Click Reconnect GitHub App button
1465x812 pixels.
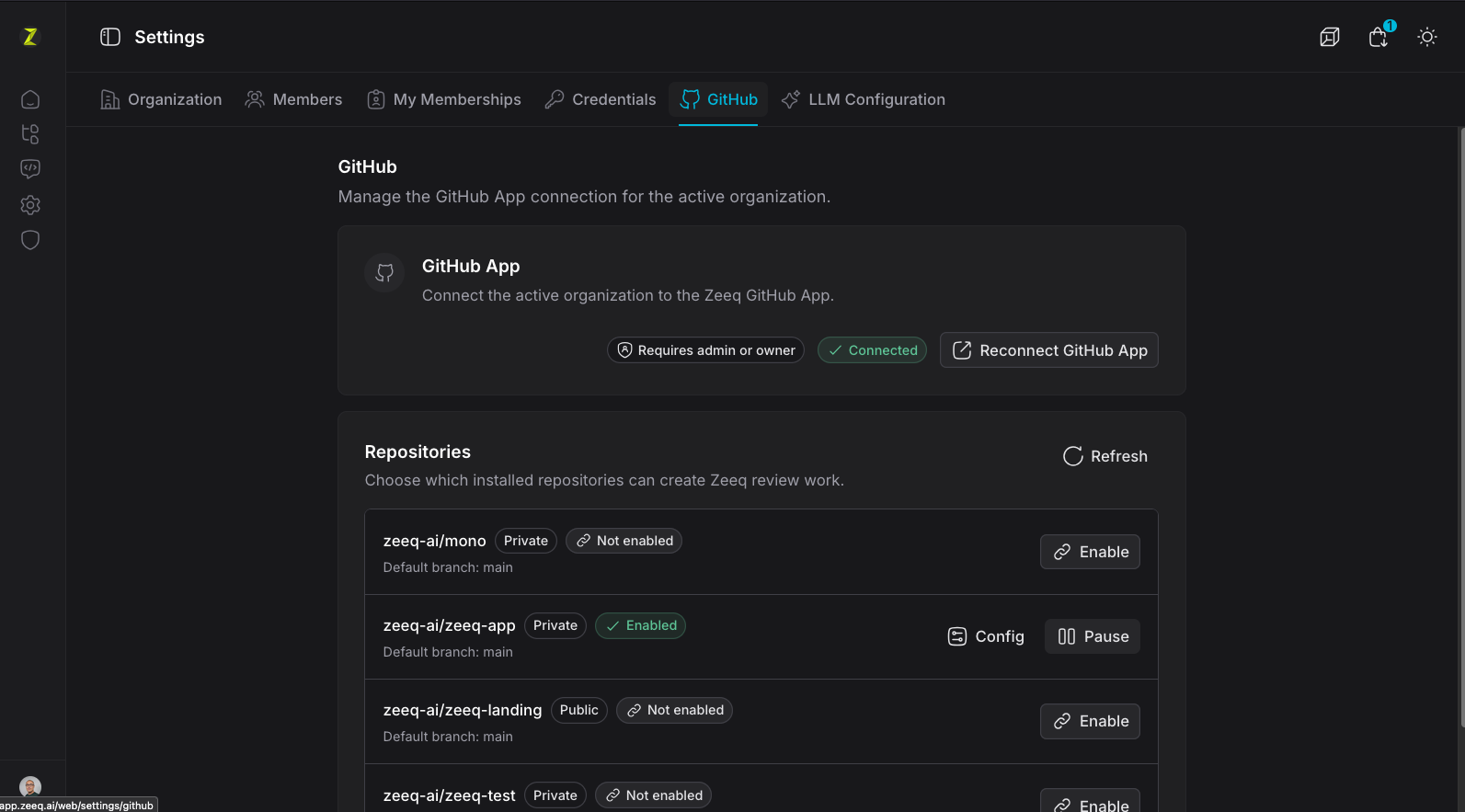pos(1049,350)
